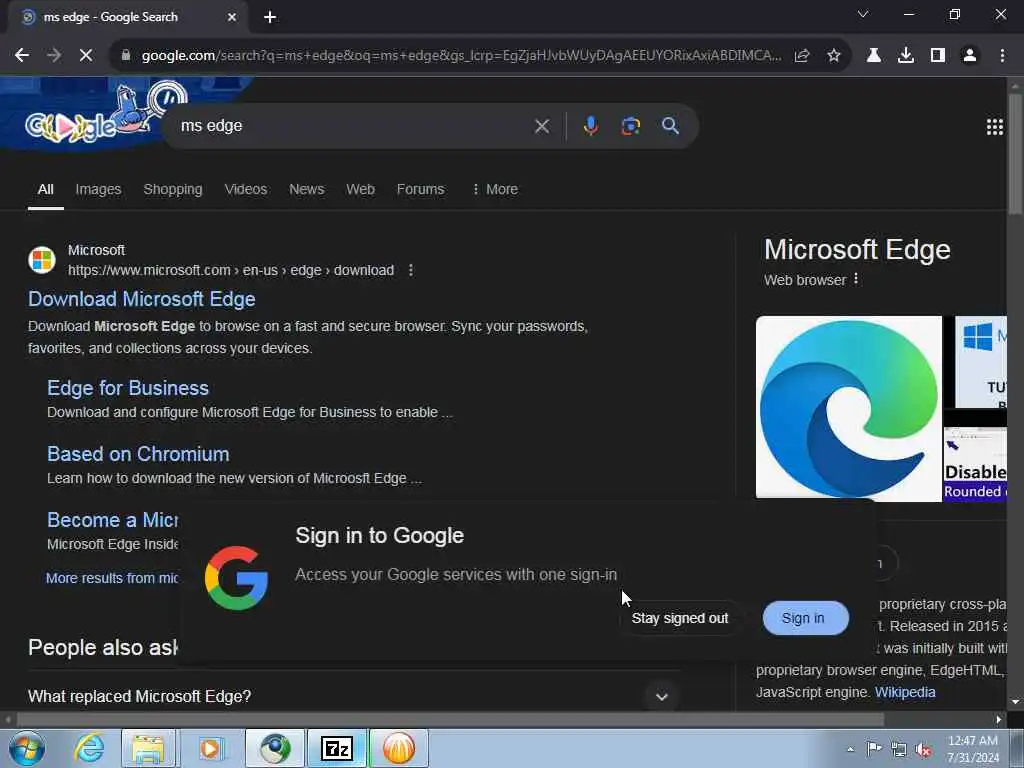Open Windows Media Player taskbar icon

pyautogui.click(x=210, y=748)
